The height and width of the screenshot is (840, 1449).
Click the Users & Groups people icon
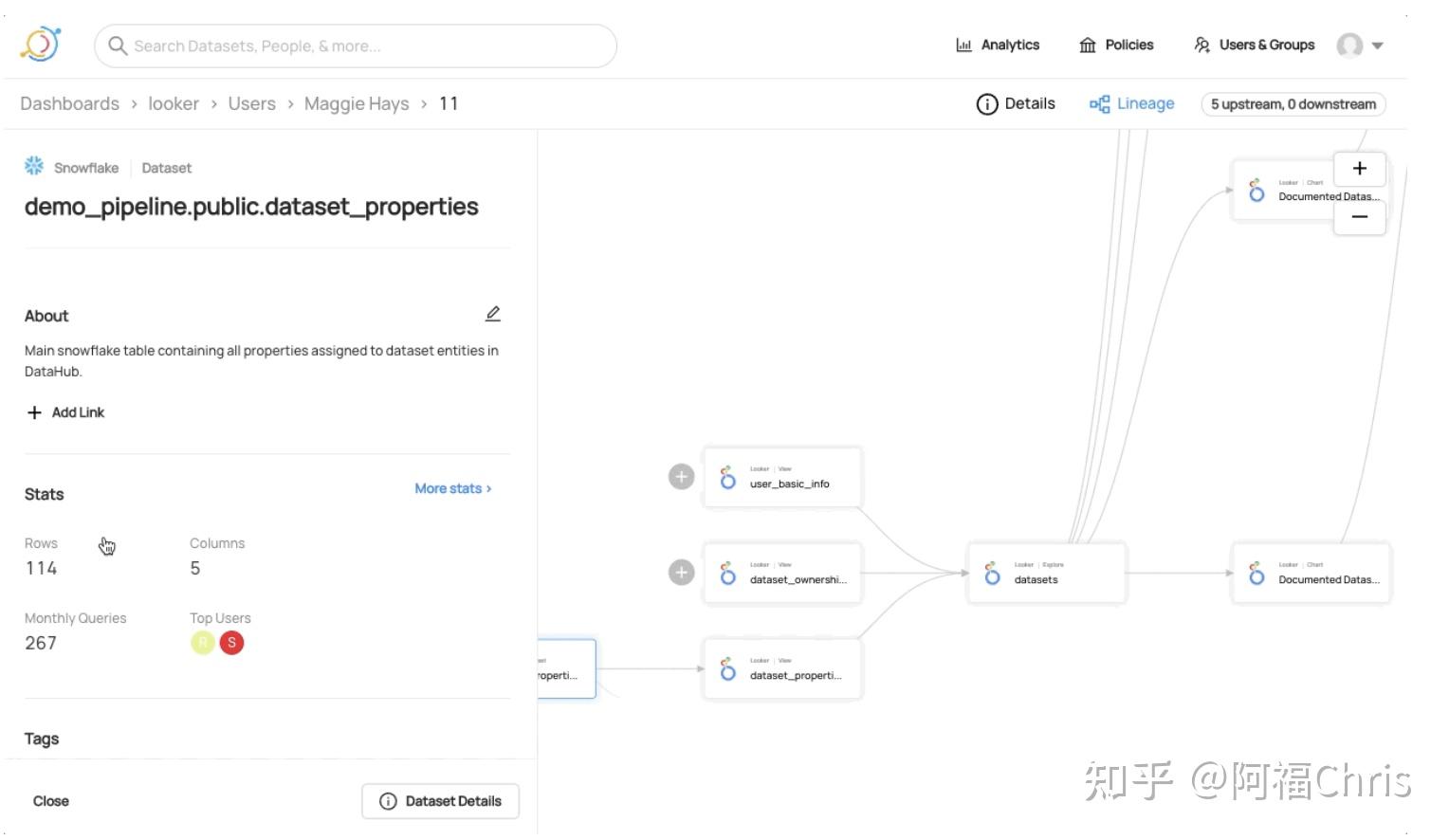coord(1201,45)
